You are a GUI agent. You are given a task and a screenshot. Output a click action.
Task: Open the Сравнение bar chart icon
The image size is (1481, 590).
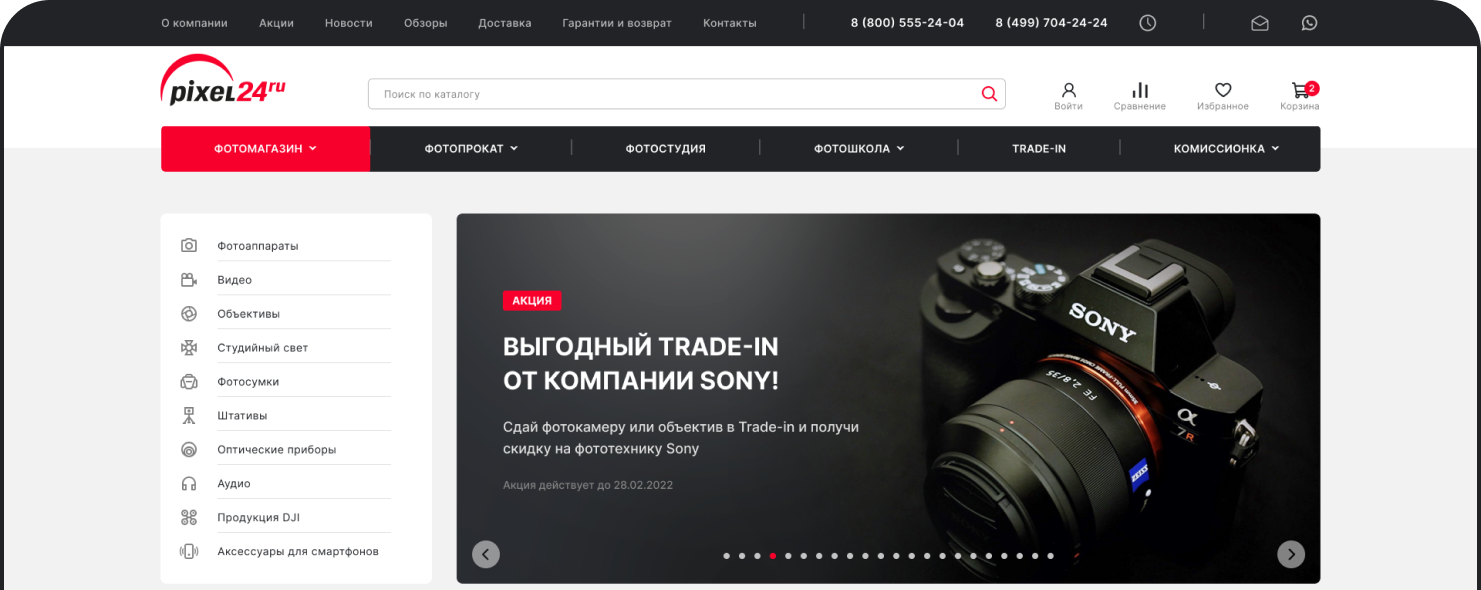1140,90
